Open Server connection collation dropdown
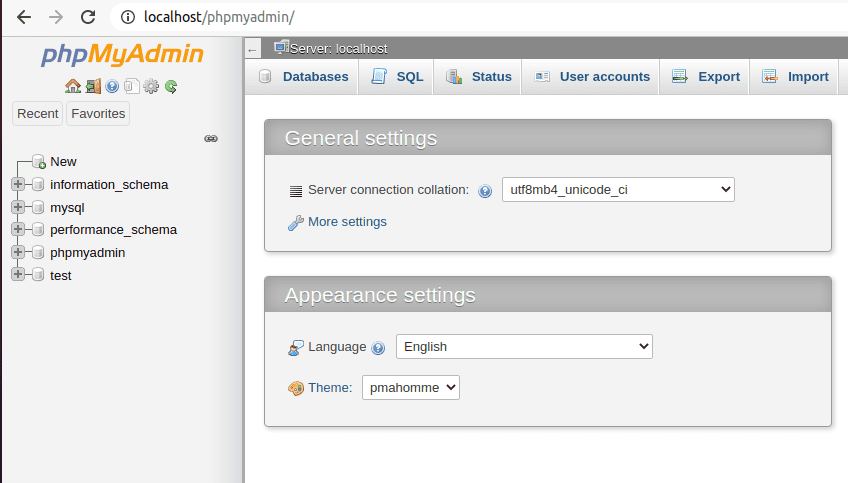Screen dimensions: 848x483 pyautogui.click(x=618, y=190)
